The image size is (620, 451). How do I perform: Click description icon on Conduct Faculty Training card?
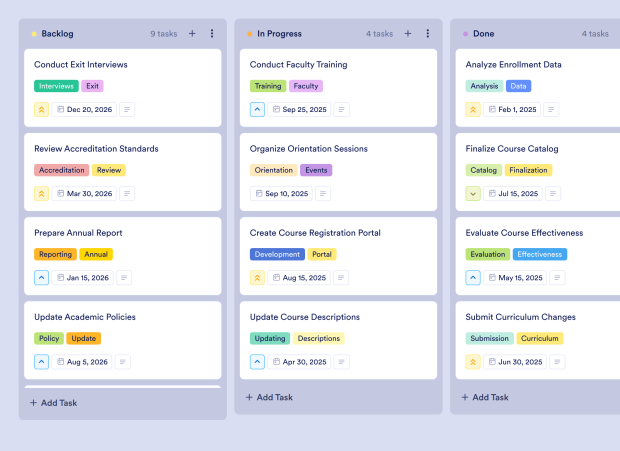pos(342,110)
